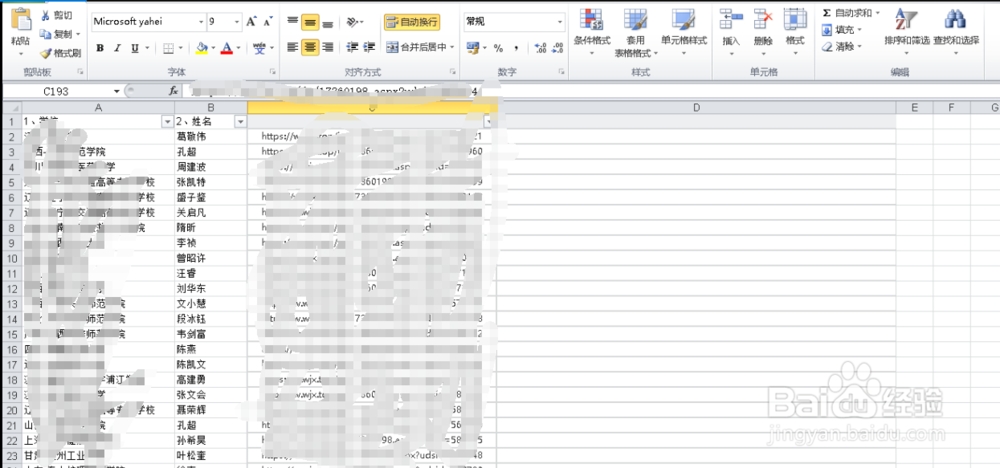The width and height of the screenshot is (1000, 468).
Task: Click the cell containing 孙希昊
Action: (210, 441)
